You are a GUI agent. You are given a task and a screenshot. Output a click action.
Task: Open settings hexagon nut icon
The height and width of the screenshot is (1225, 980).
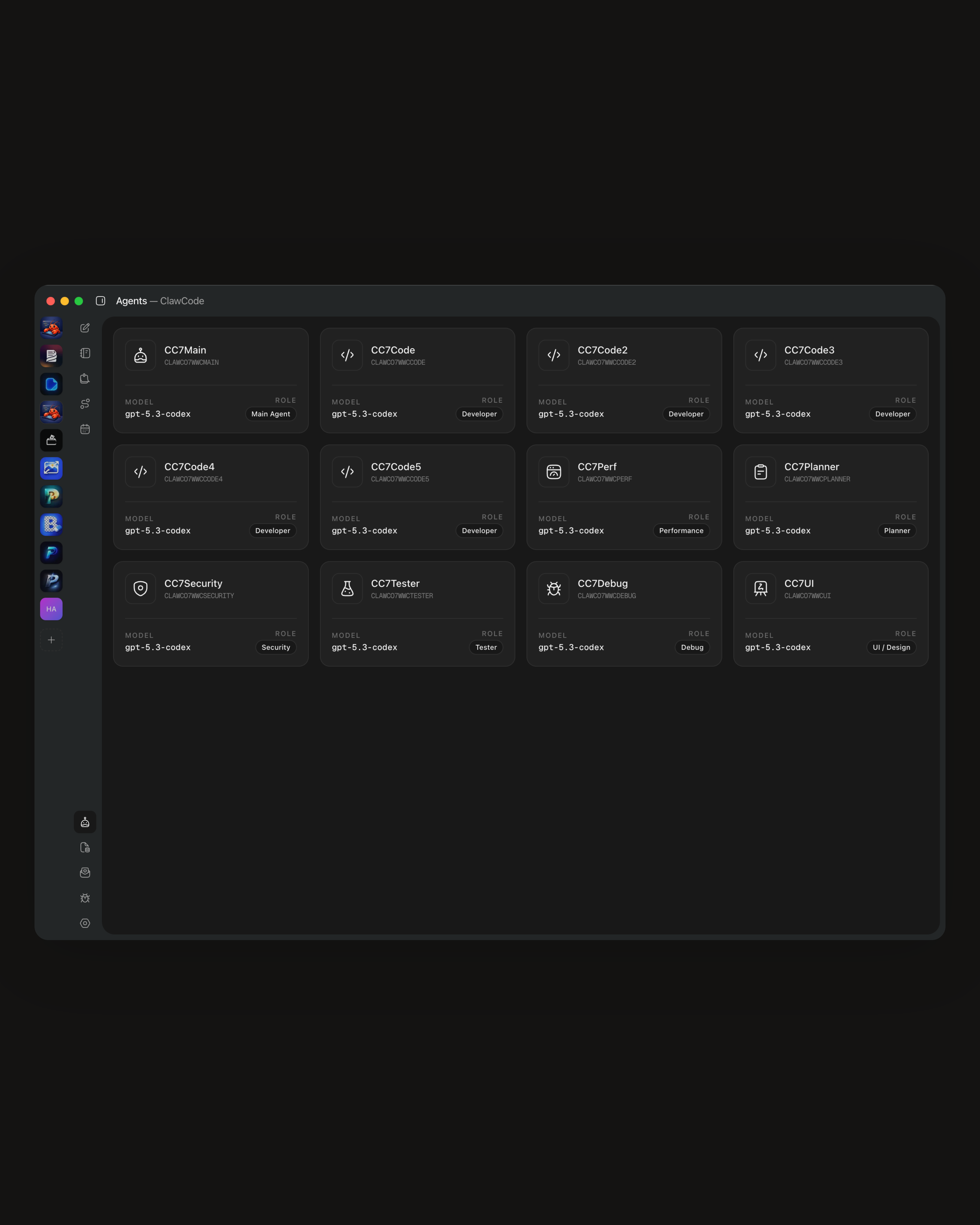[x=85, y=923]
